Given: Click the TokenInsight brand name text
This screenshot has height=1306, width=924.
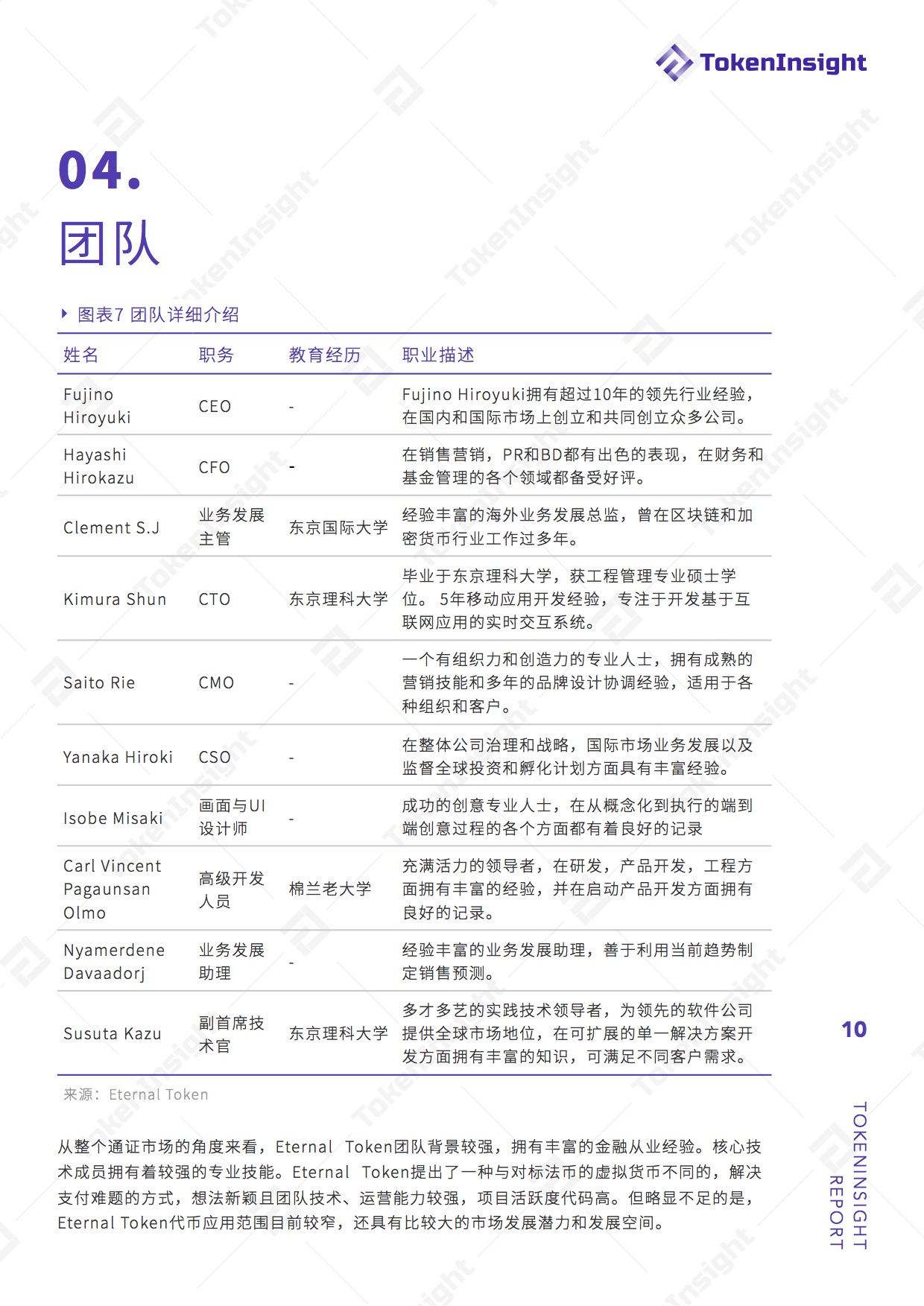Looking at the screenshot, I should tap(783, 63).
